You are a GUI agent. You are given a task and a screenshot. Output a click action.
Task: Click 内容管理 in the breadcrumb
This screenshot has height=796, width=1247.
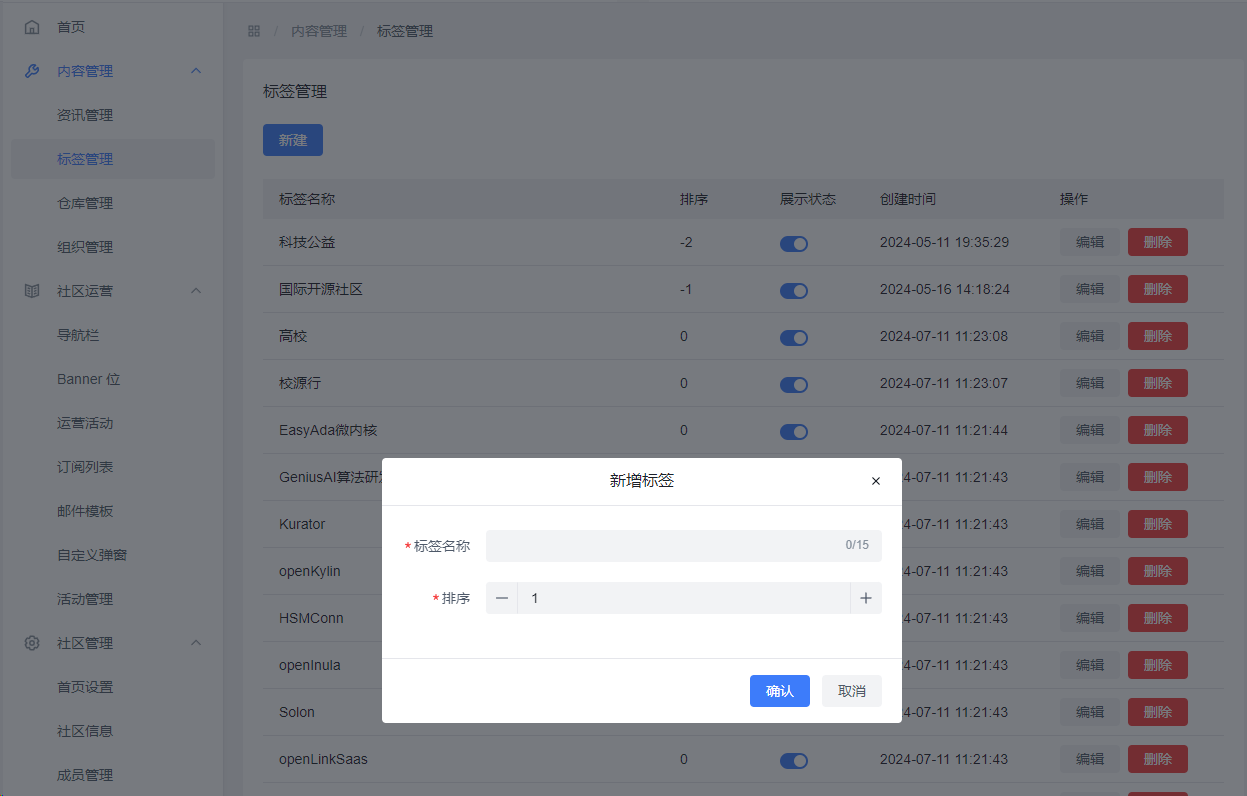pos(319,31)
